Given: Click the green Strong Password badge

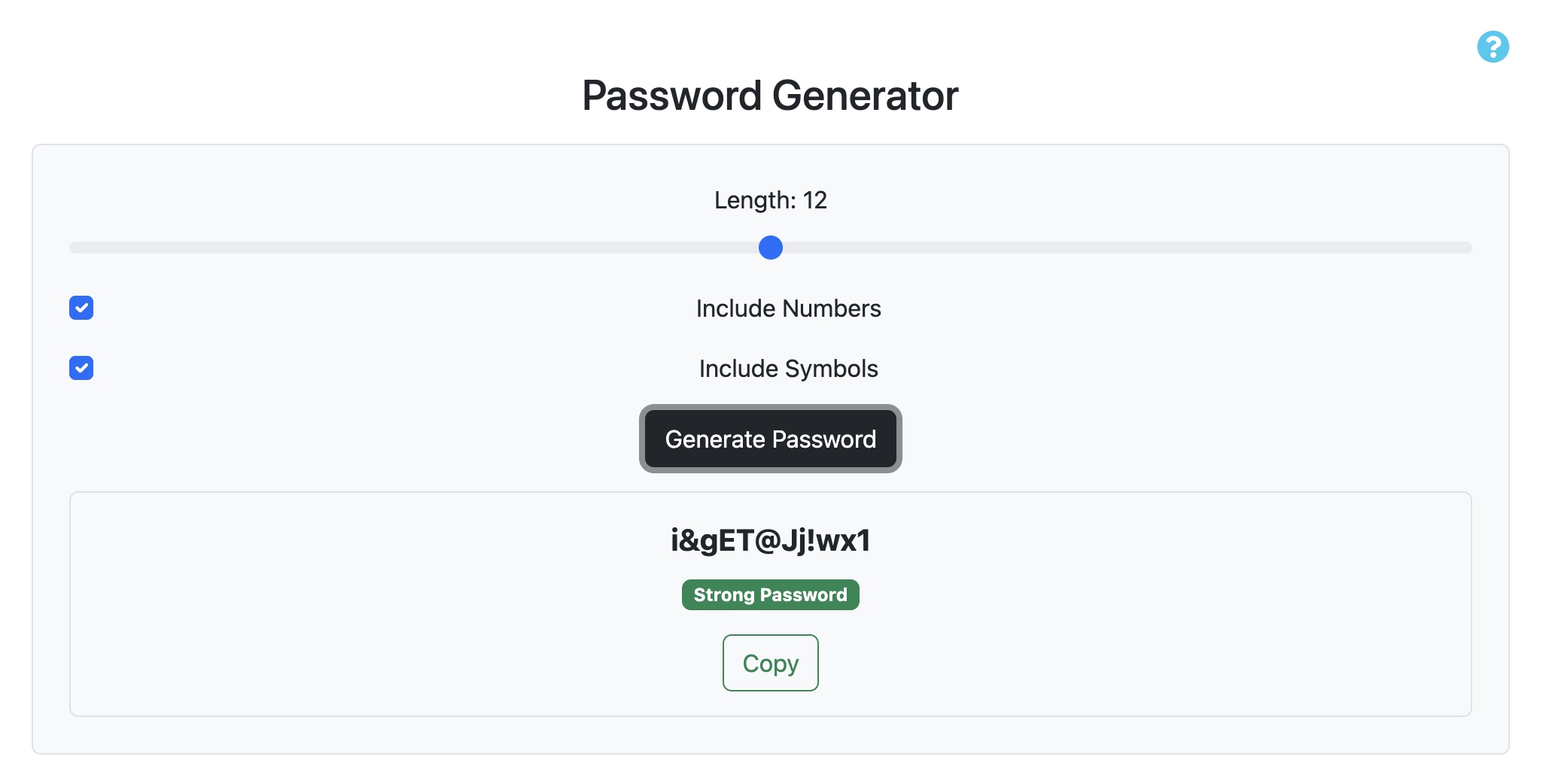Looking at the screenshot, I should point(770,595).
